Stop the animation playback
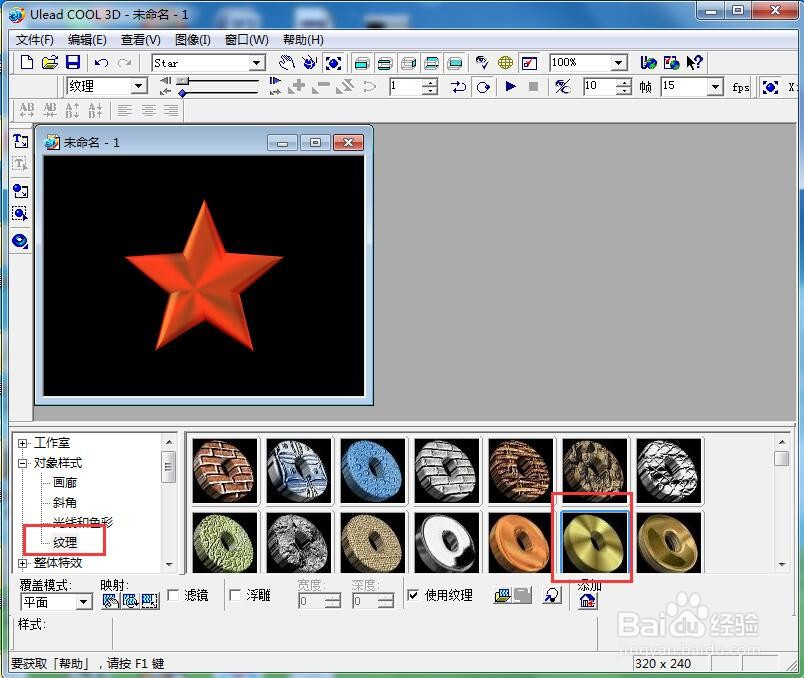The image size is (804, 678). (x=533, y=86)
